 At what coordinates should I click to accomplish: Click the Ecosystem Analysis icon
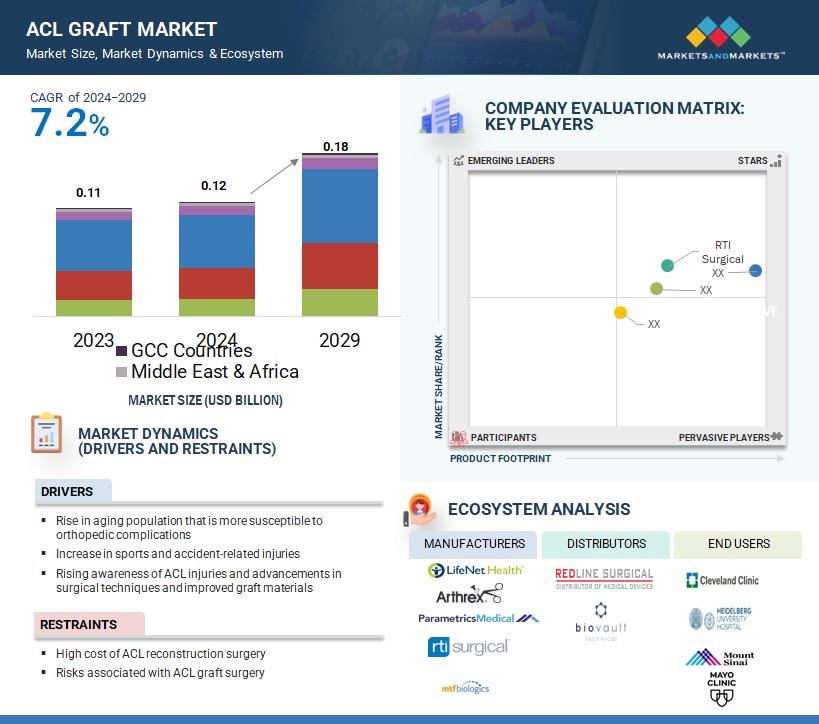tap(420, 508)
